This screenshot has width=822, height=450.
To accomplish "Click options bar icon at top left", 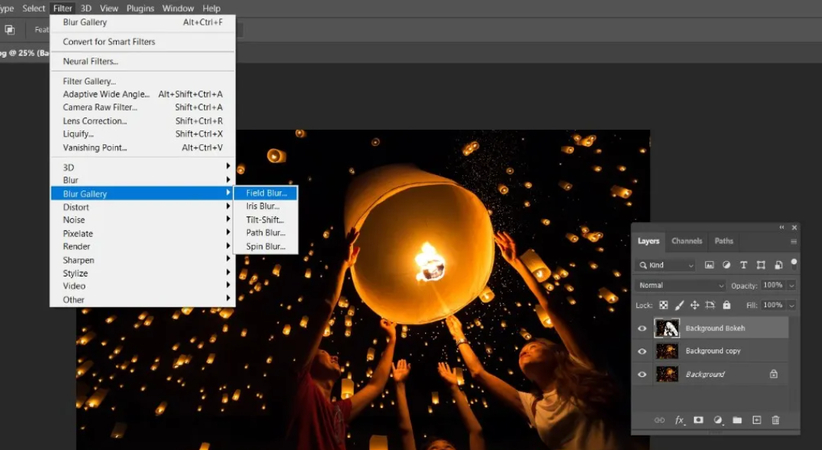I will click(9, 30).
